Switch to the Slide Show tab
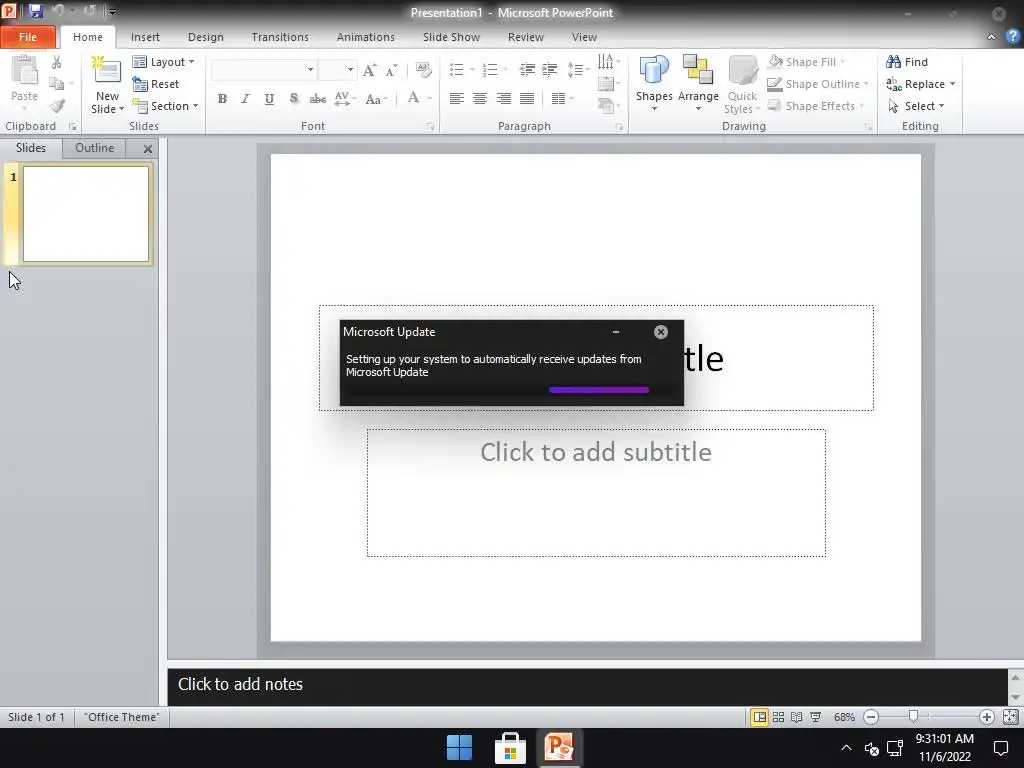Viewport: 1024px width, 768px height. click(x=451, y=37)
